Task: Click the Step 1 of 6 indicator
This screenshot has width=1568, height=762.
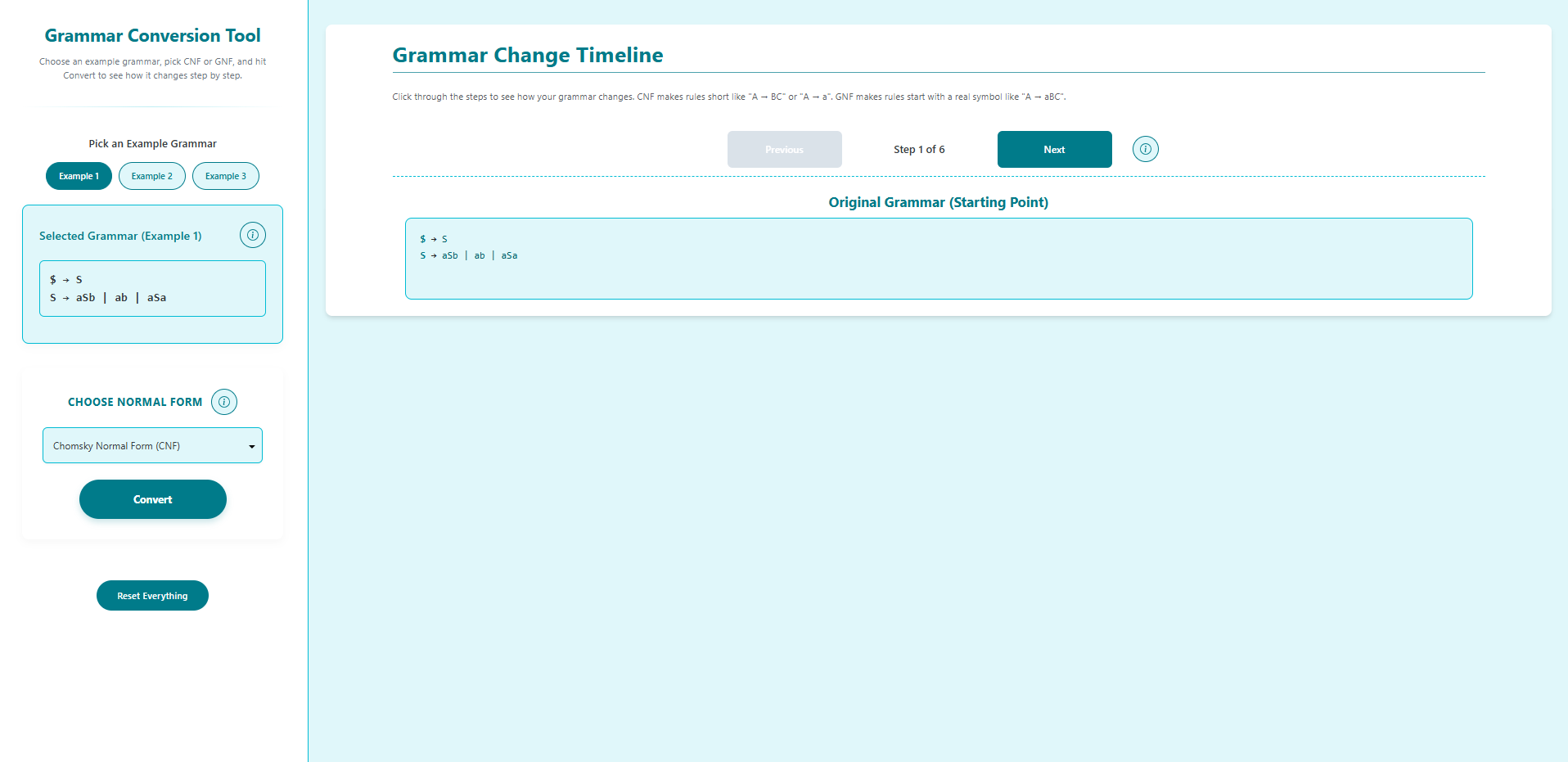Action: click(919, 149)
